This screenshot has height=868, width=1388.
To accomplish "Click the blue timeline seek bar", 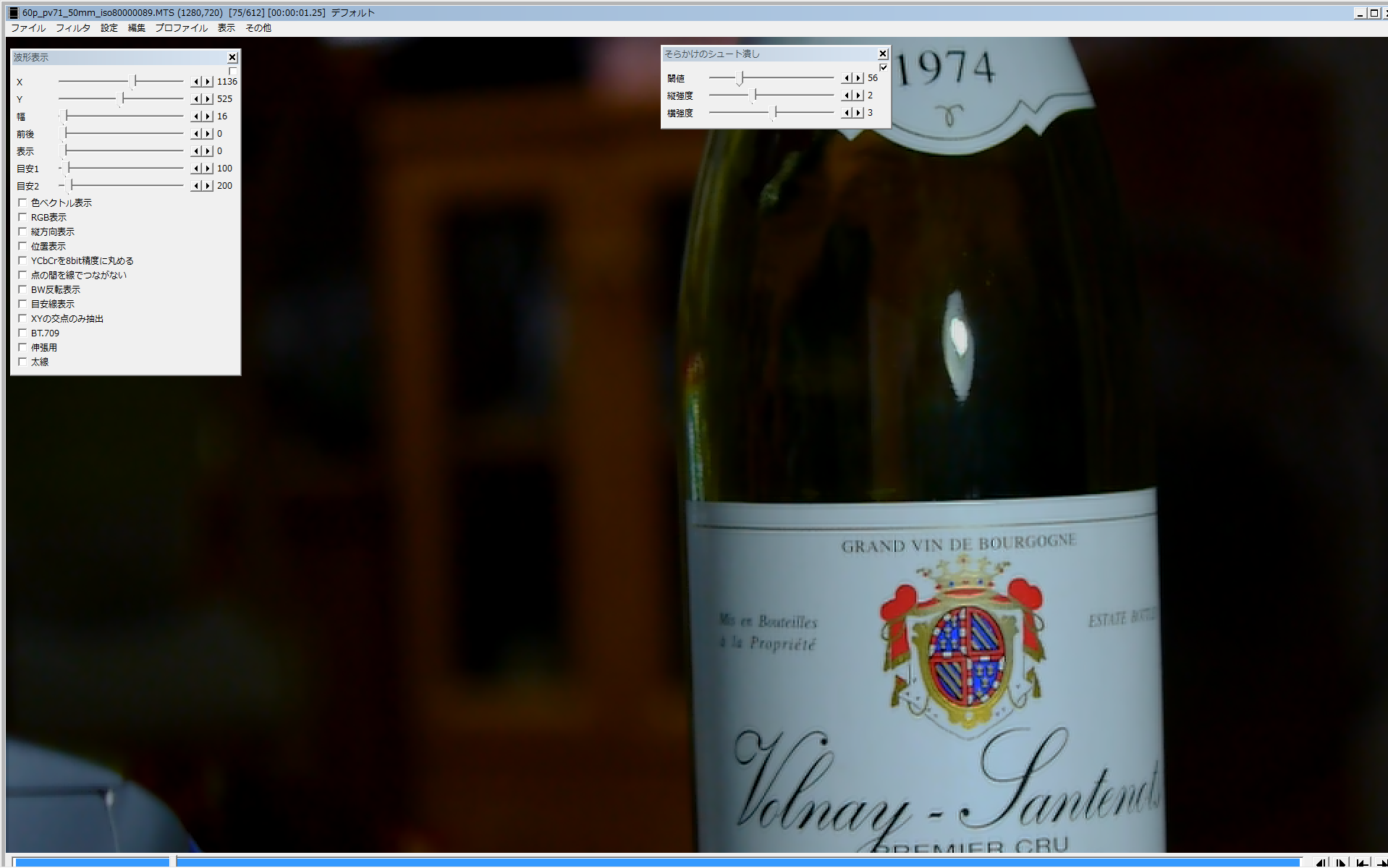I will [x=724, y=861].
